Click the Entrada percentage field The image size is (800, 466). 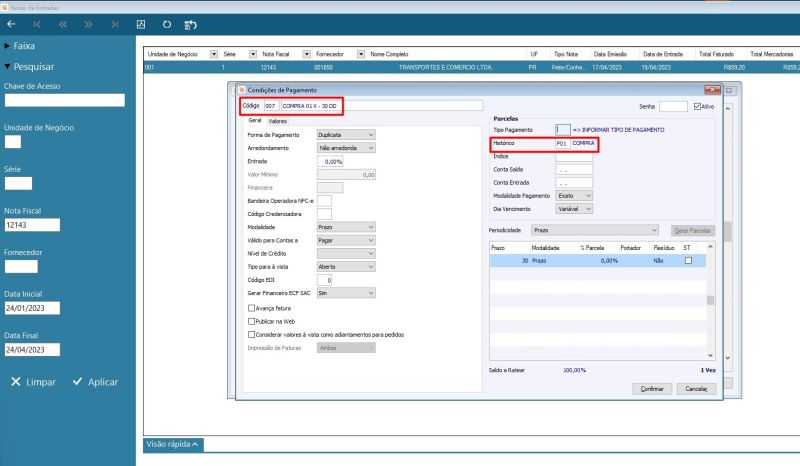click(x=330, y=161)
